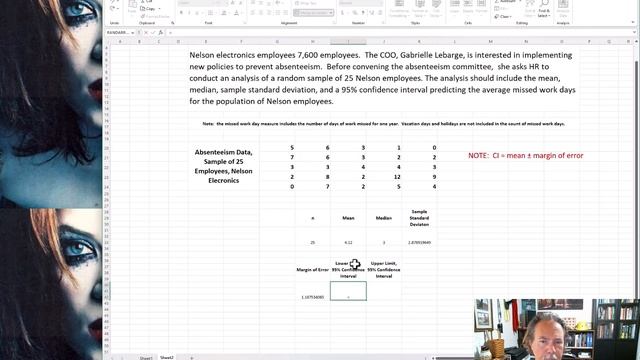
Task: Click the Borders icon in the Font group
Action: [x=210, y=13]
